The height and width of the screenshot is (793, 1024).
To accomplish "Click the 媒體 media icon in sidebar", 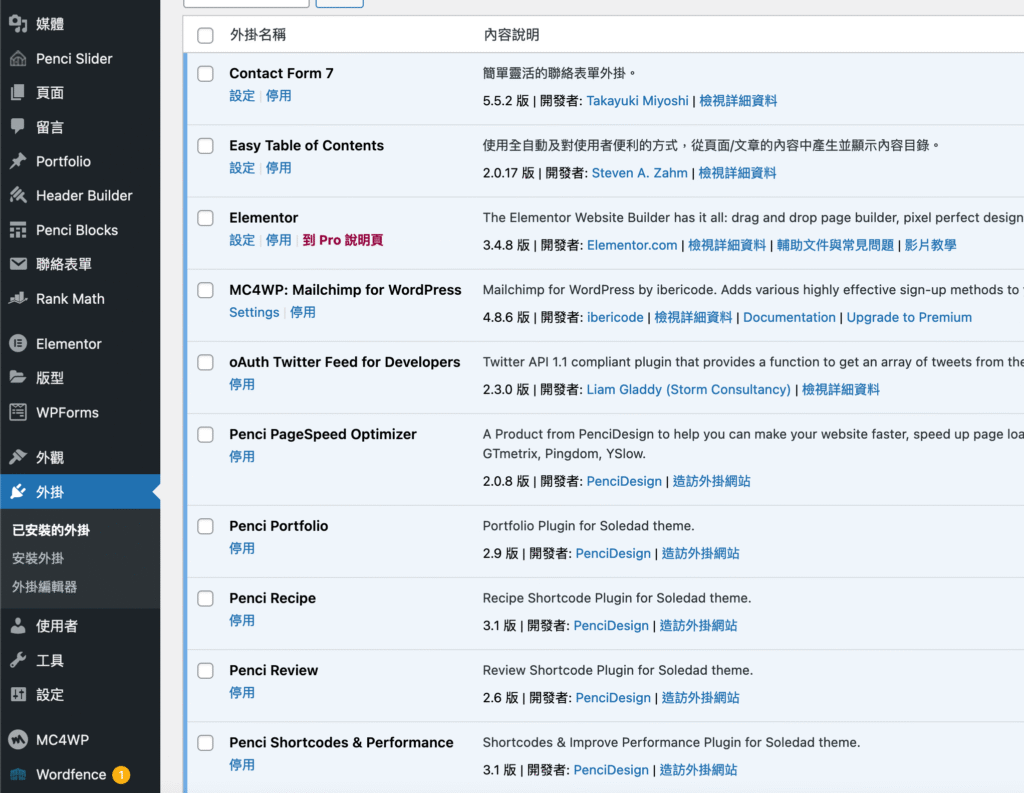I will click(x=18, y=24).
